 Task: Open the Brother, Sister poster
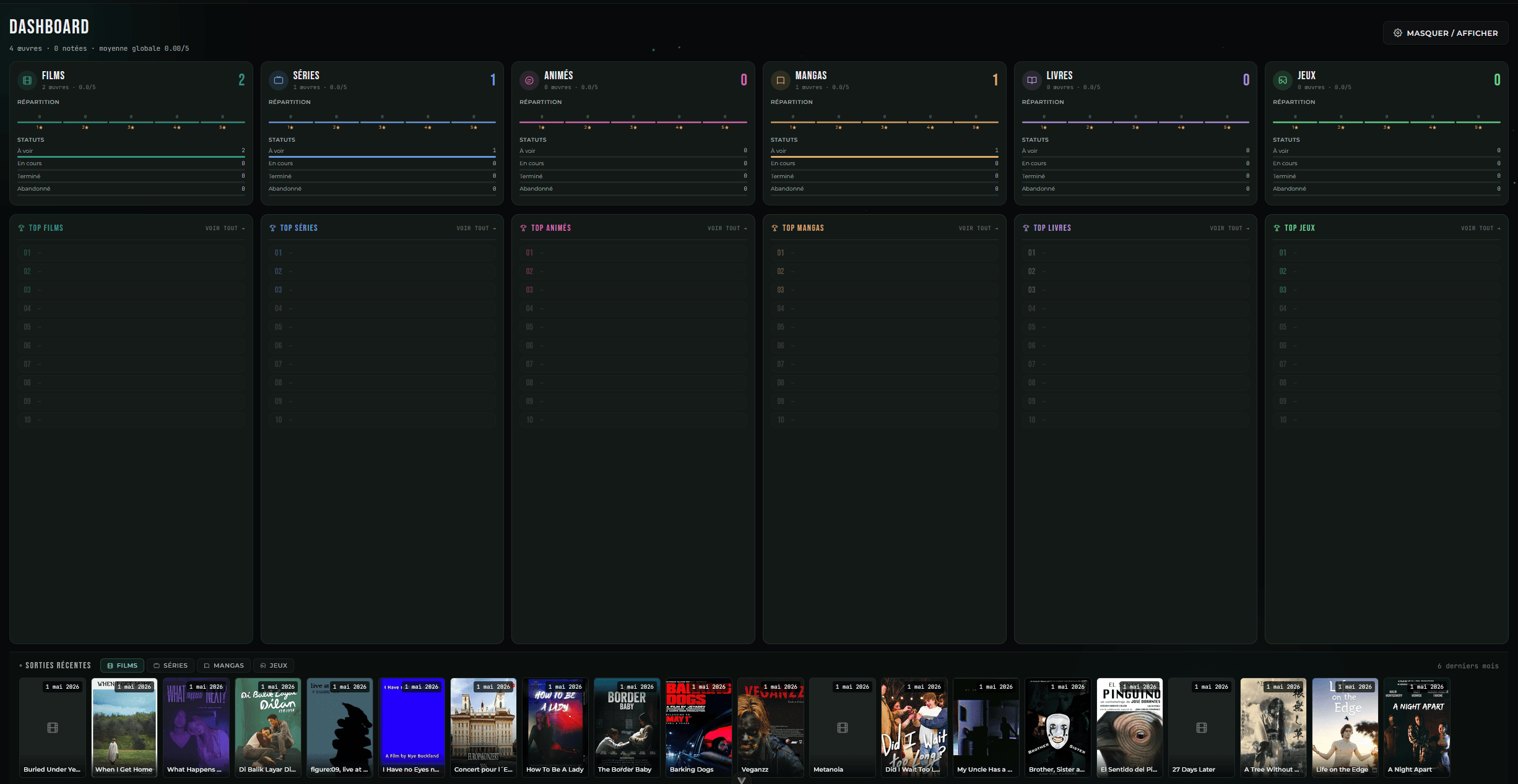(1058, 728)
